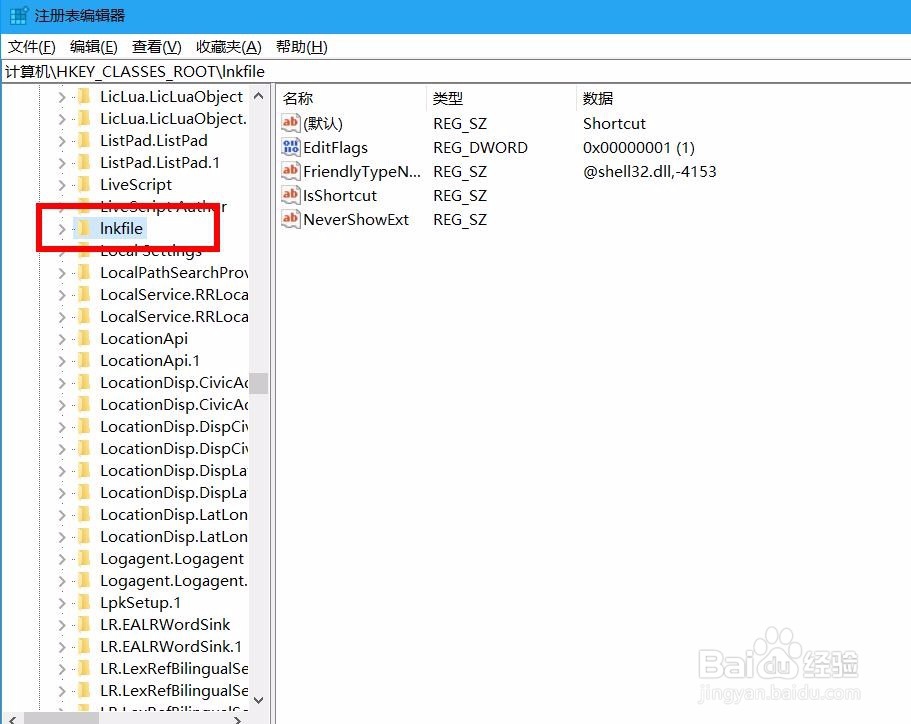Select the lnkfile folder icon
The height and width of the screenshot is (724, 911).
point(84,228)
